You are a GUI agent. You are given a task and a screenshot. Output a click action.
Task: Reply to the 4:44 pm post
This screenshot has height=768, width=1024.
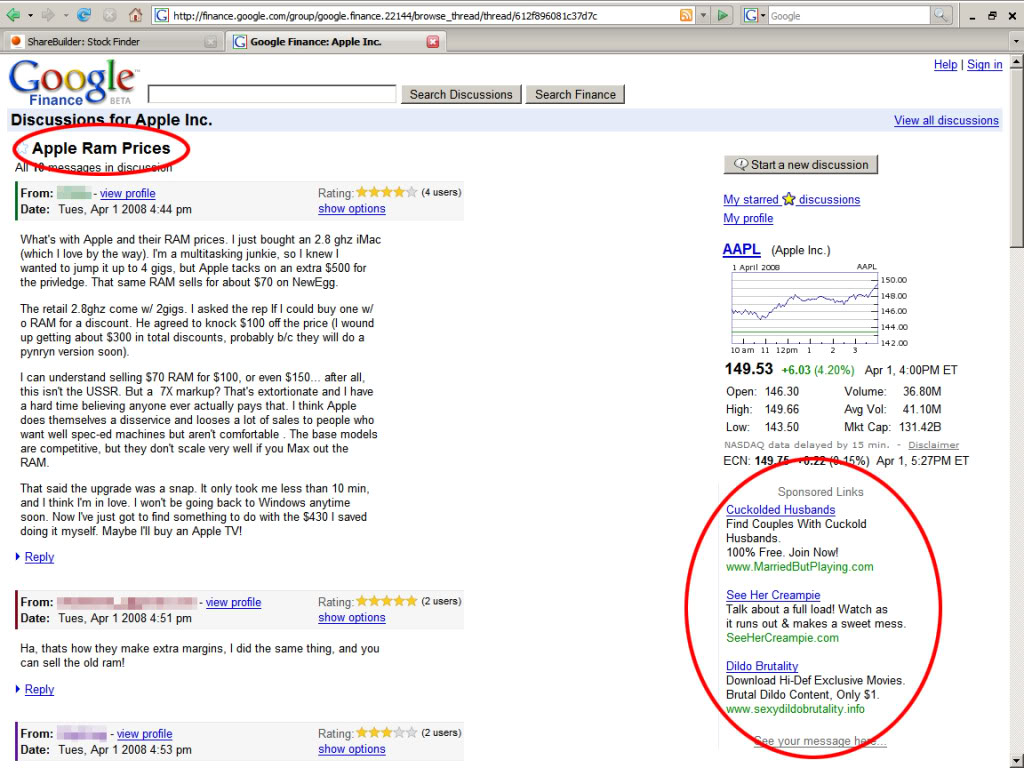pyautogui.click(x=39, y=557)
